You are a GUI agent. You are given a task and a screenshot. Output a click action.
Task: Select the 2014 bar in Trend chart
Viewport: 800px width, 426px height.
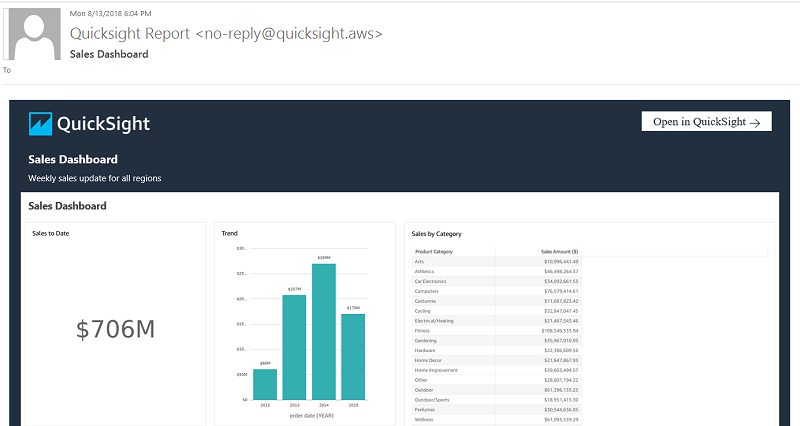(x=324, y=332)
